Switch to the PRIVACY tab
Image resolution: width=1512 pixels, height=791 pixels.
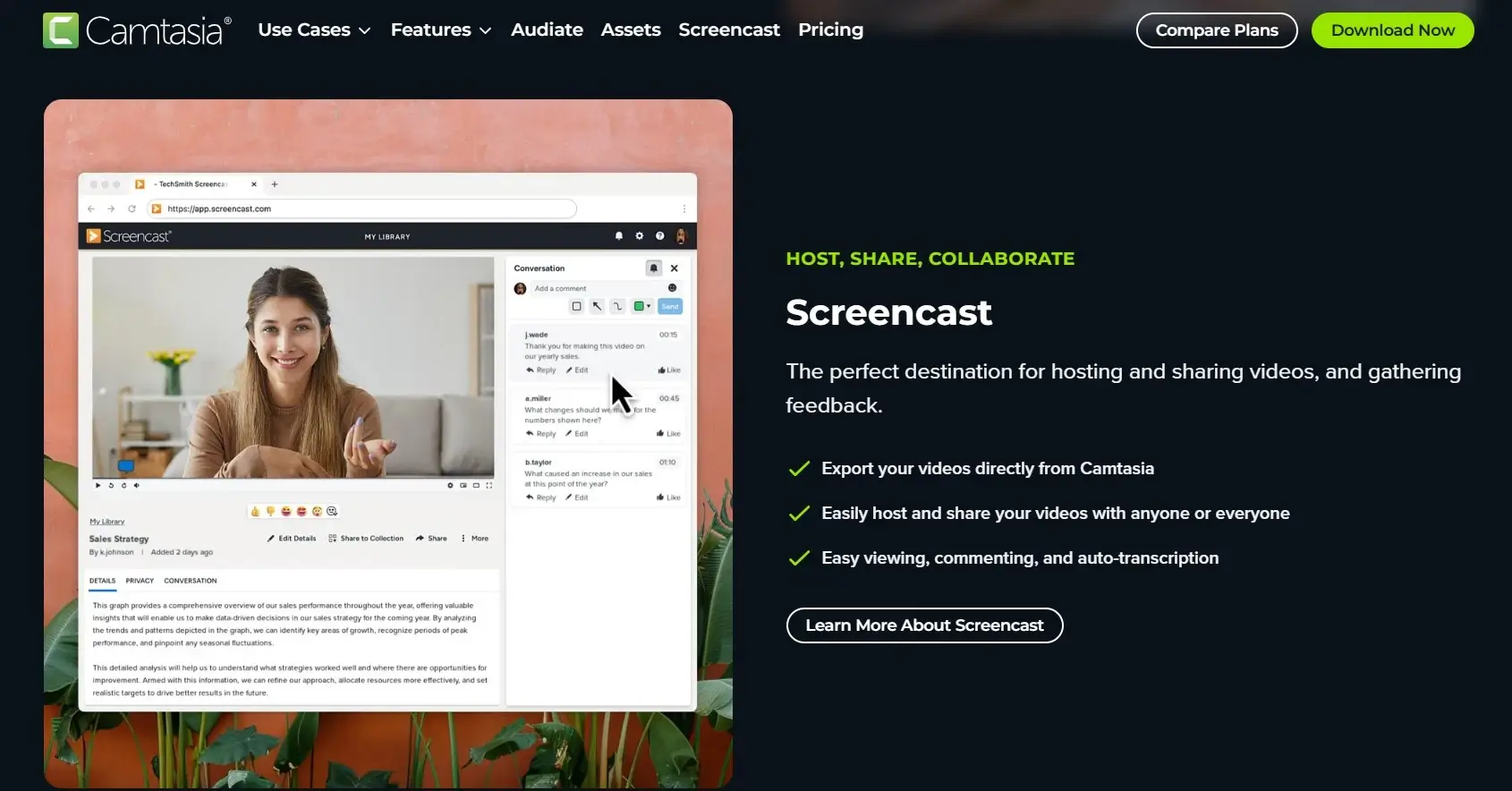pyautogui.click(x=140, y=581)
